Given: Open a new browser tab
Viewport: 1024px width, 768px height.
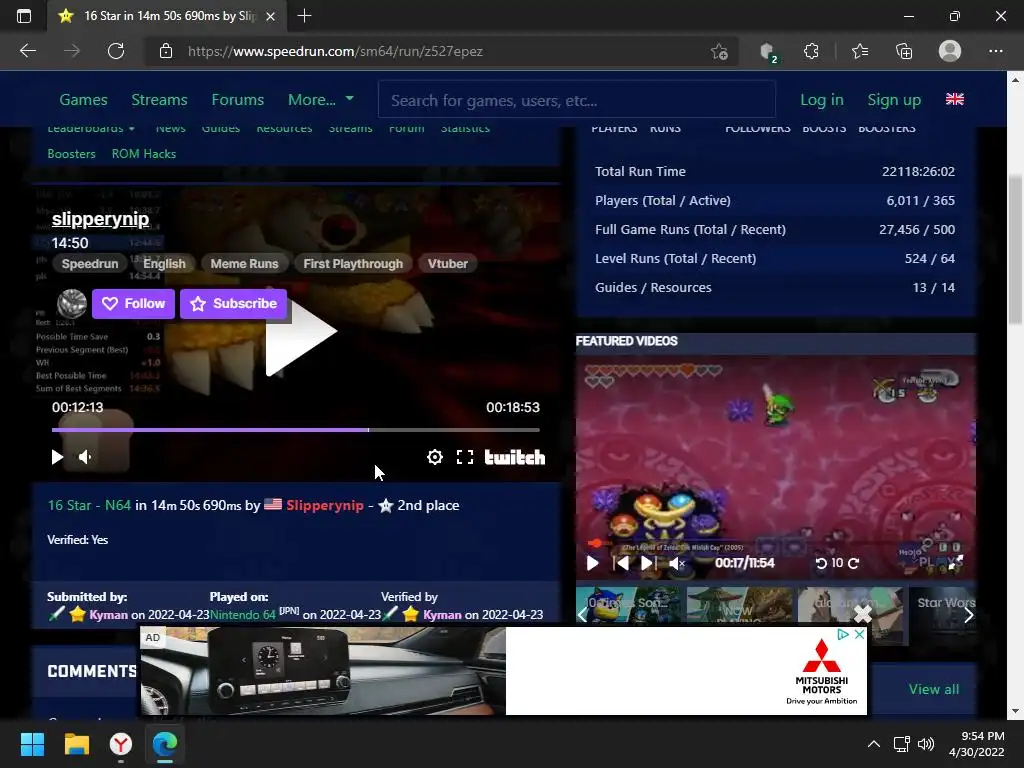Looking at the screenshot, I should 304,16.
